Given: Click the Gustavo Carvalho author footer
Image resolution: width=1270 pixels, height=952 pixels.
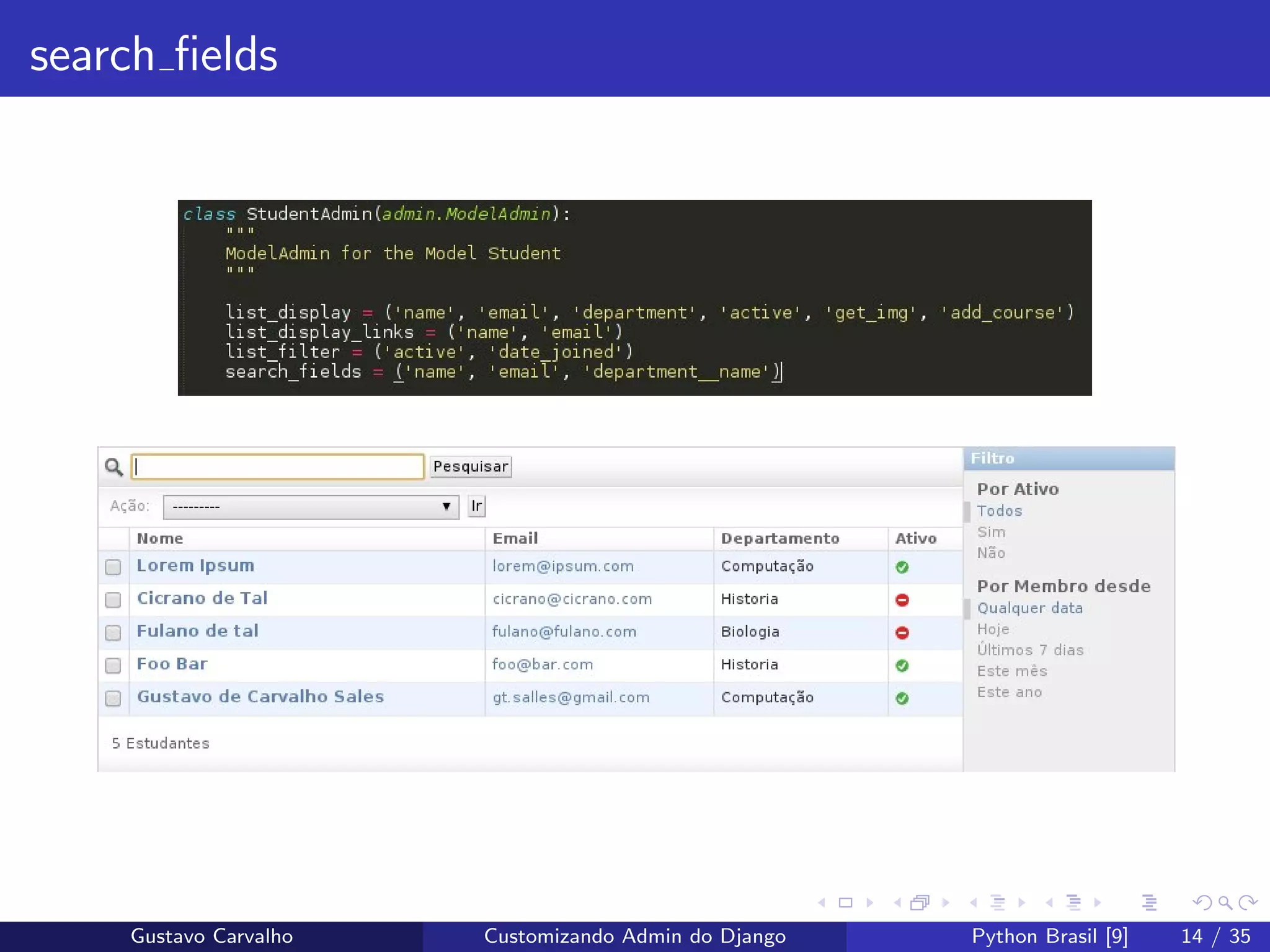Looking at the screenshot, I should (211, 937).
